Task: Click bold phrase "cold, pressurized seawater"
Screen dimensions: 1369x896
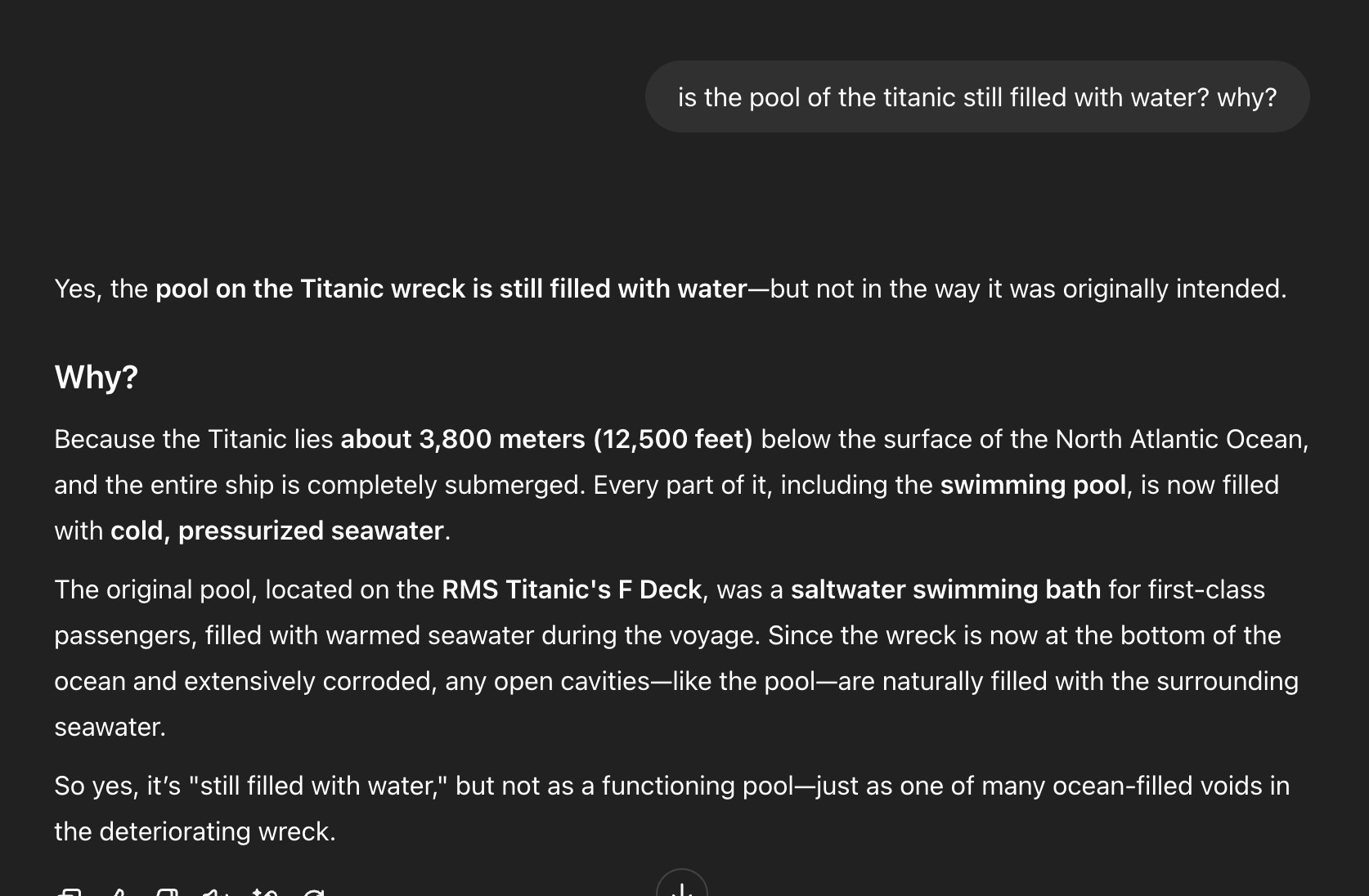Action: pos(277,531)
